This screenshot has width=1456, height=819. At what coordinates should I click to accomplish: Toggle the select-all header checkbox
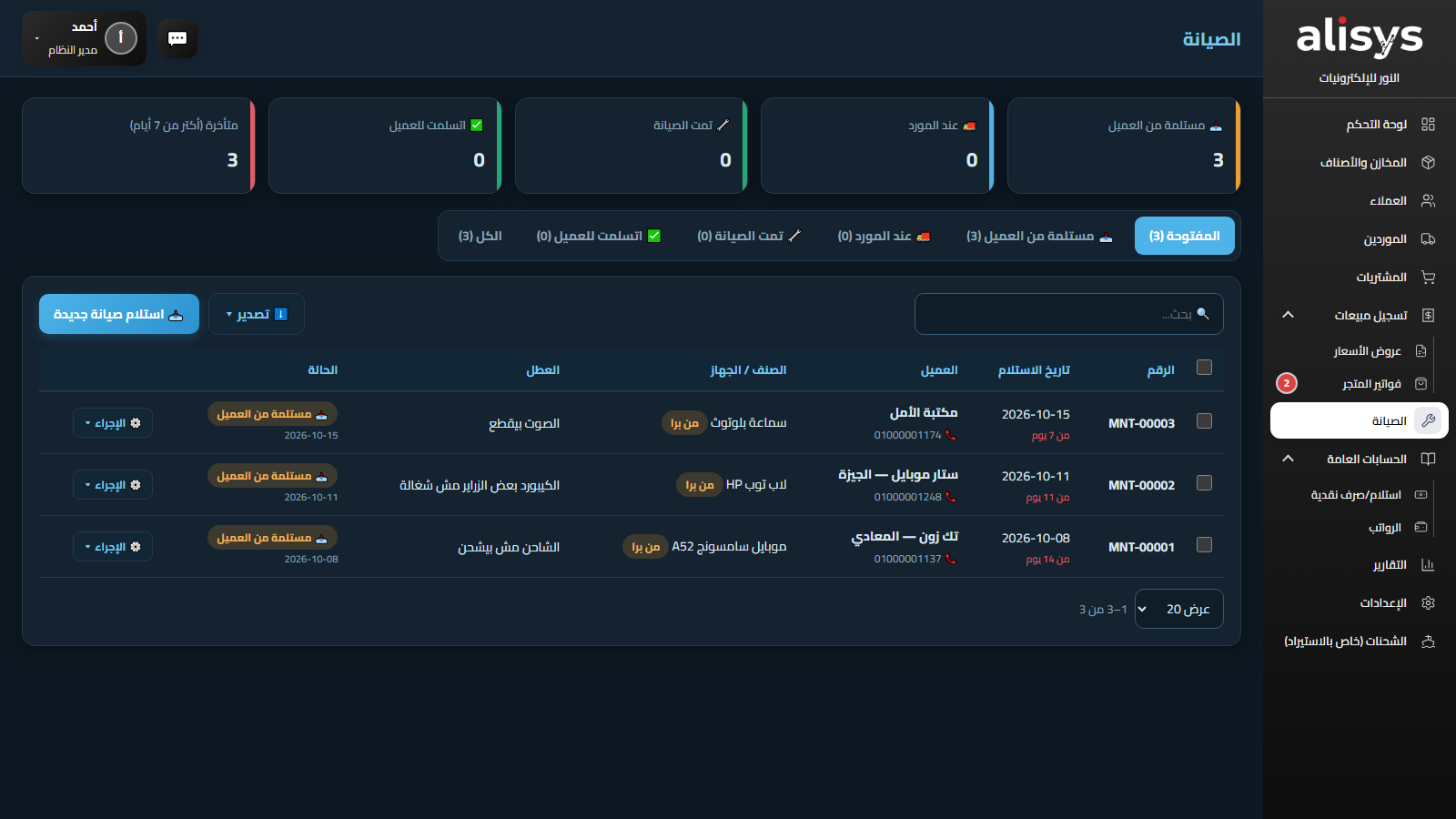(1204, 368)
